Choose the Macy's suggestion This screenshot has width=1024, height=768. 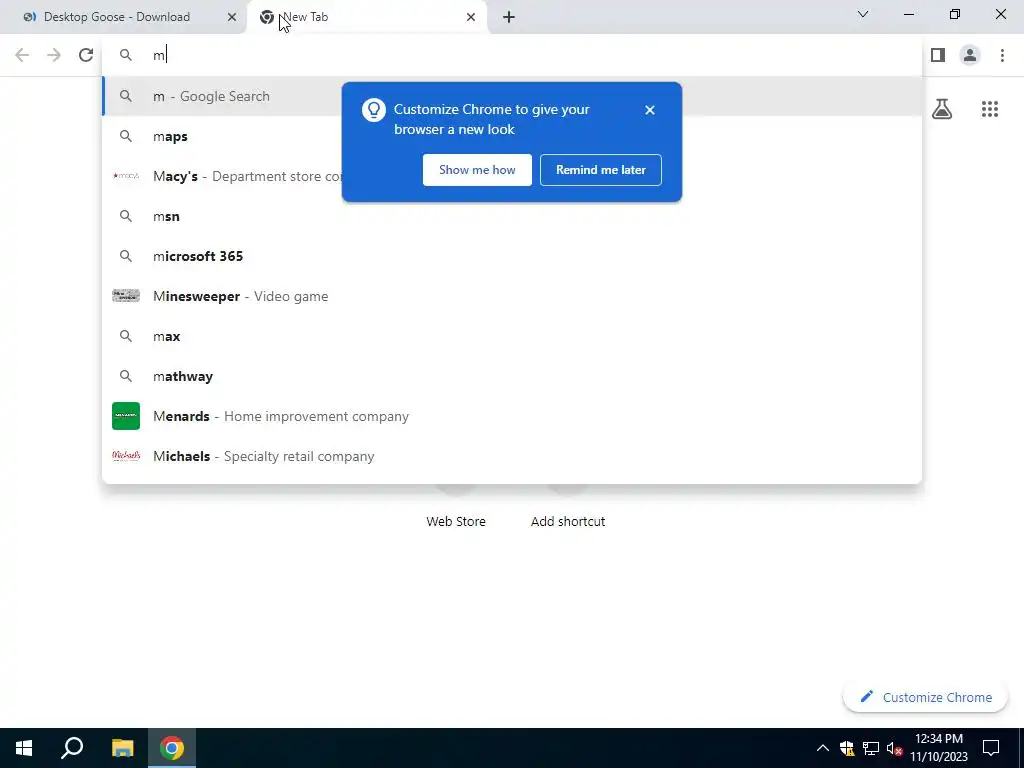512,176
